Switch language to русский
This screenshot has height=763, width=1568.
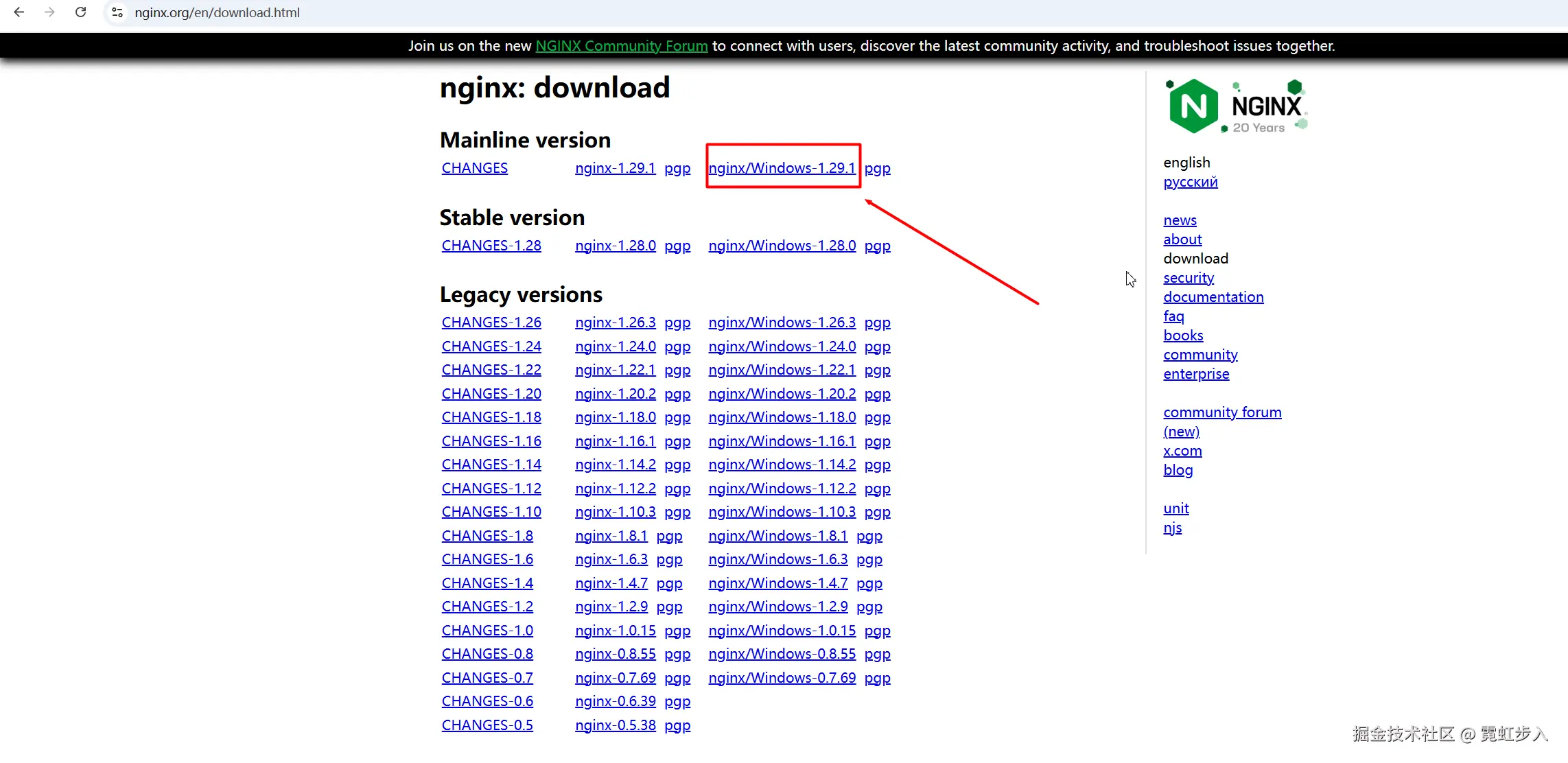pyautogui.click(x=1190, y=182)
